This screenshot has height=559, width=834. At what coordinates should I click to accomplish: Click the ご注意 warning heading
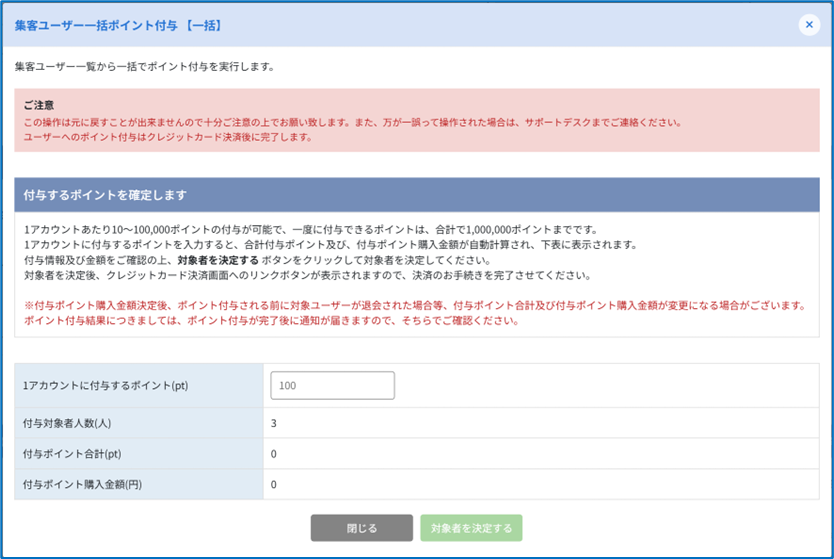point(39,104)
